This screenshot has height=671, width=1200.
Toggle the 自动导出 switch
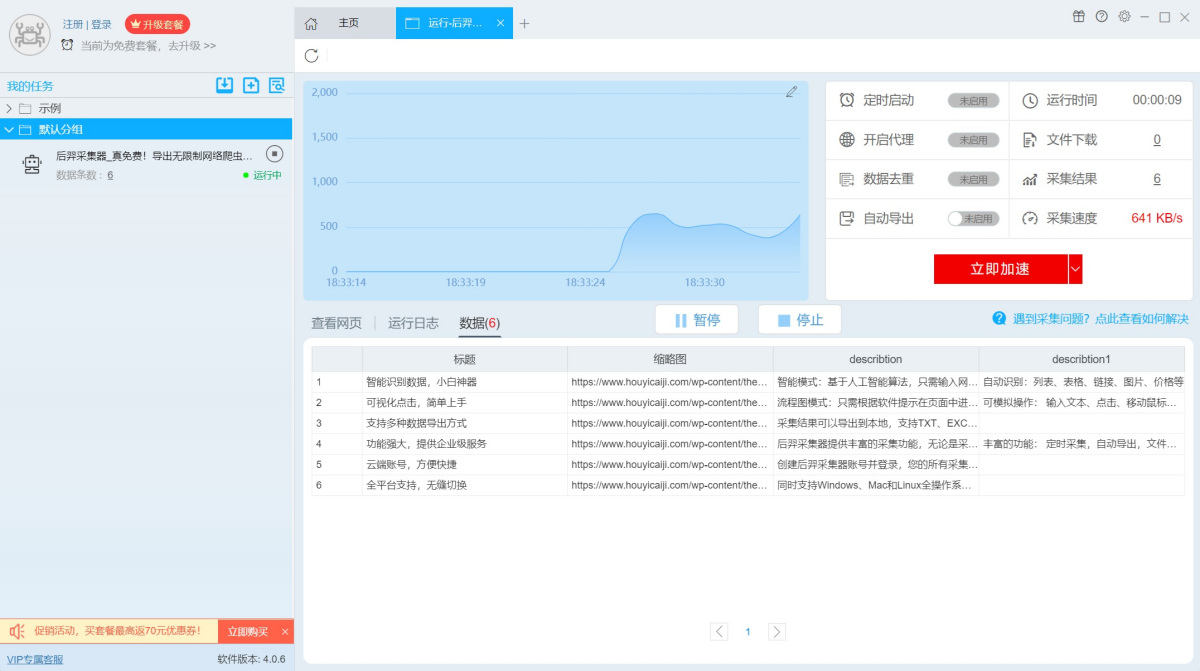tap(973, 218)
